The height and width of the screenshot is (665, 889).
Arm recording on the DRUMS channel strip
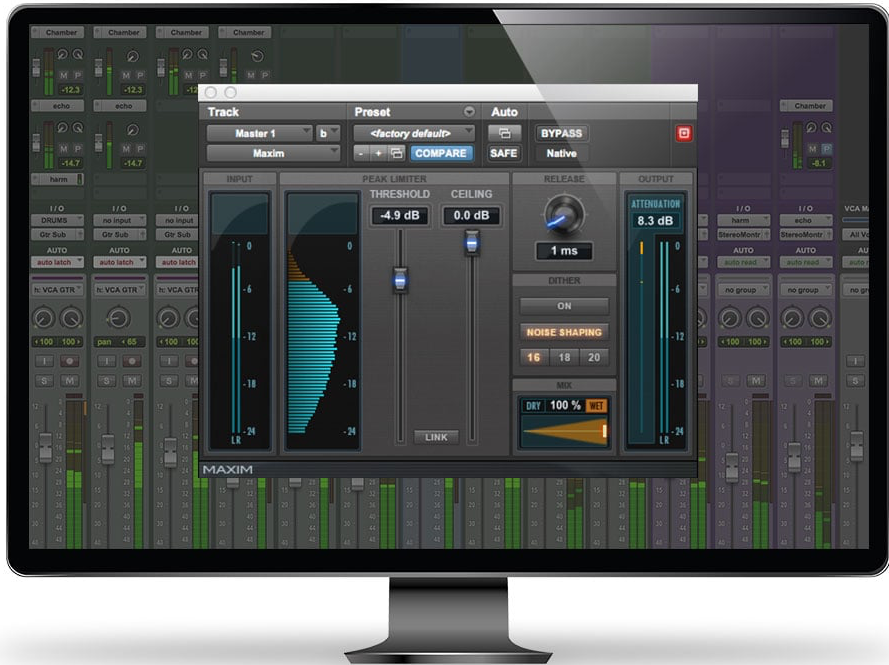point(69,362)
